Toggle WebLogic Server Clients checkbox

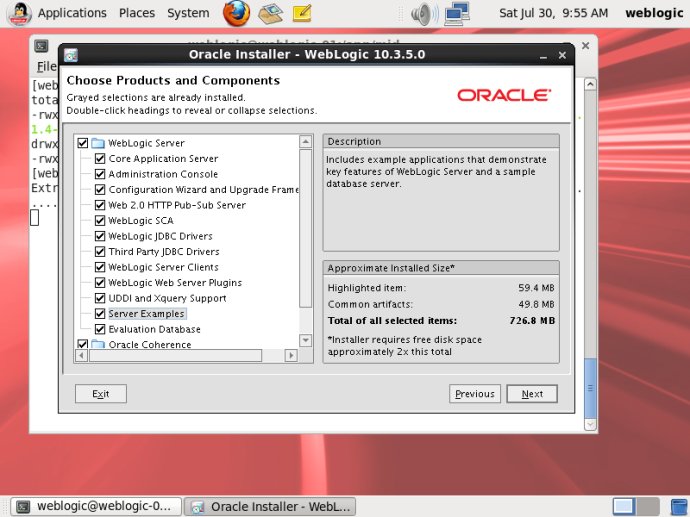(x=100, y=267)
